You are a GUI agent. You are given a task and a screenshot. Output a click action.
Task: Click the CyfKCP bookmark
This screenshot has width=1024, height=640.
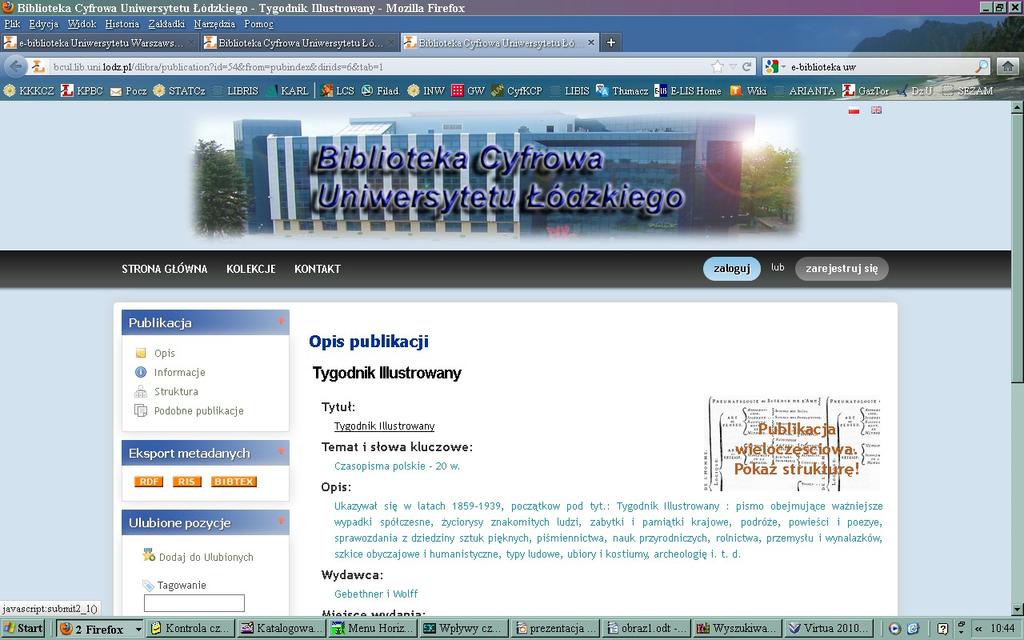tap(517, 91)
